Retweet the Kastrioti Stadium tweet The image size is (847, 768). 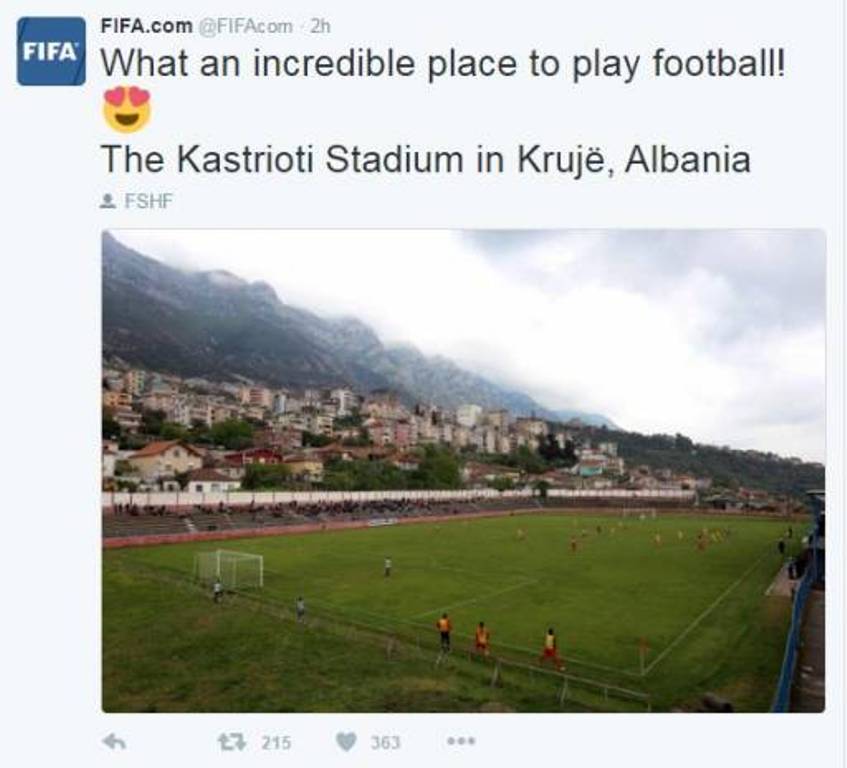coord(232,741)
